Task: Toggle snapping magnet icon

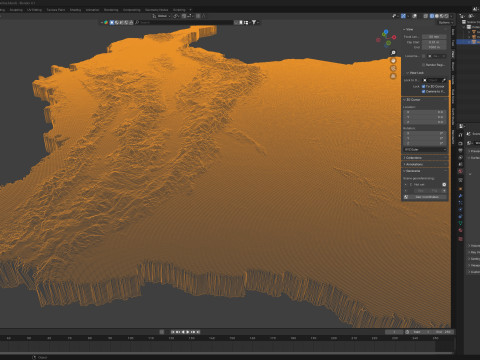Action: [184, 16]
